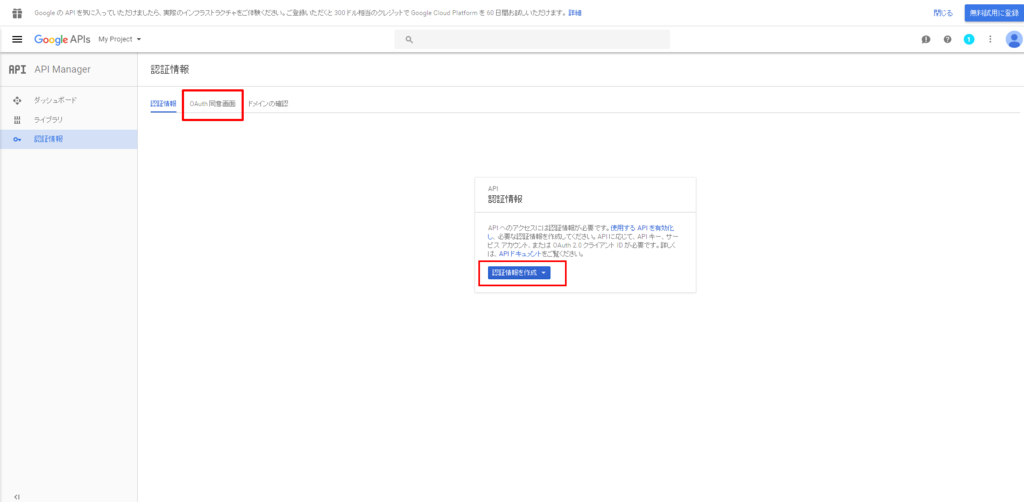1024x502 pixels.
Task: Click the user account avatar
Action: 1013,39
